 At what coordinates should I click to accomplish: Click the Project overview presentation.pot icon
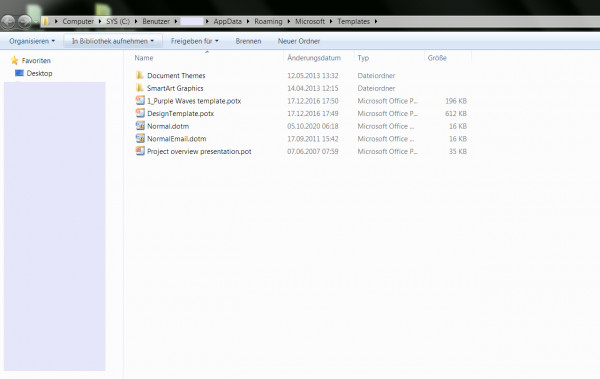[140, 151]
